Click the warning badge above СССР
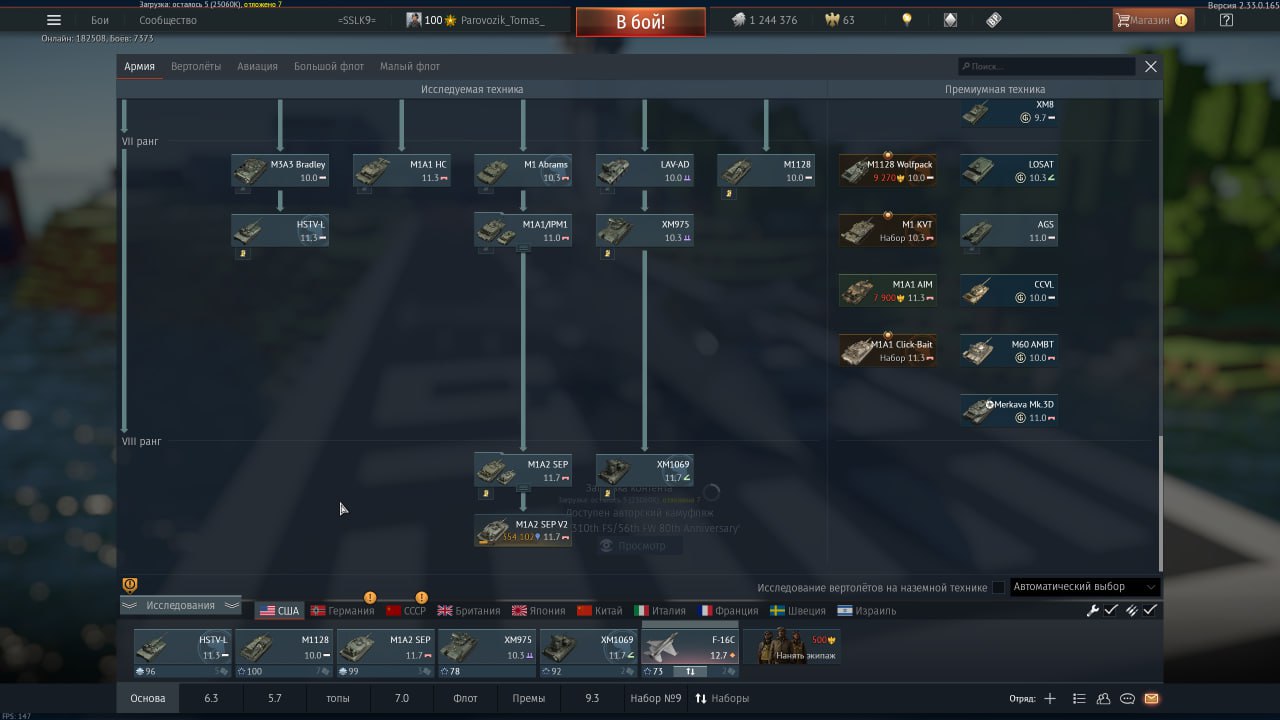The width and height of the screenshot is (1280, 720). coord(421,597)
